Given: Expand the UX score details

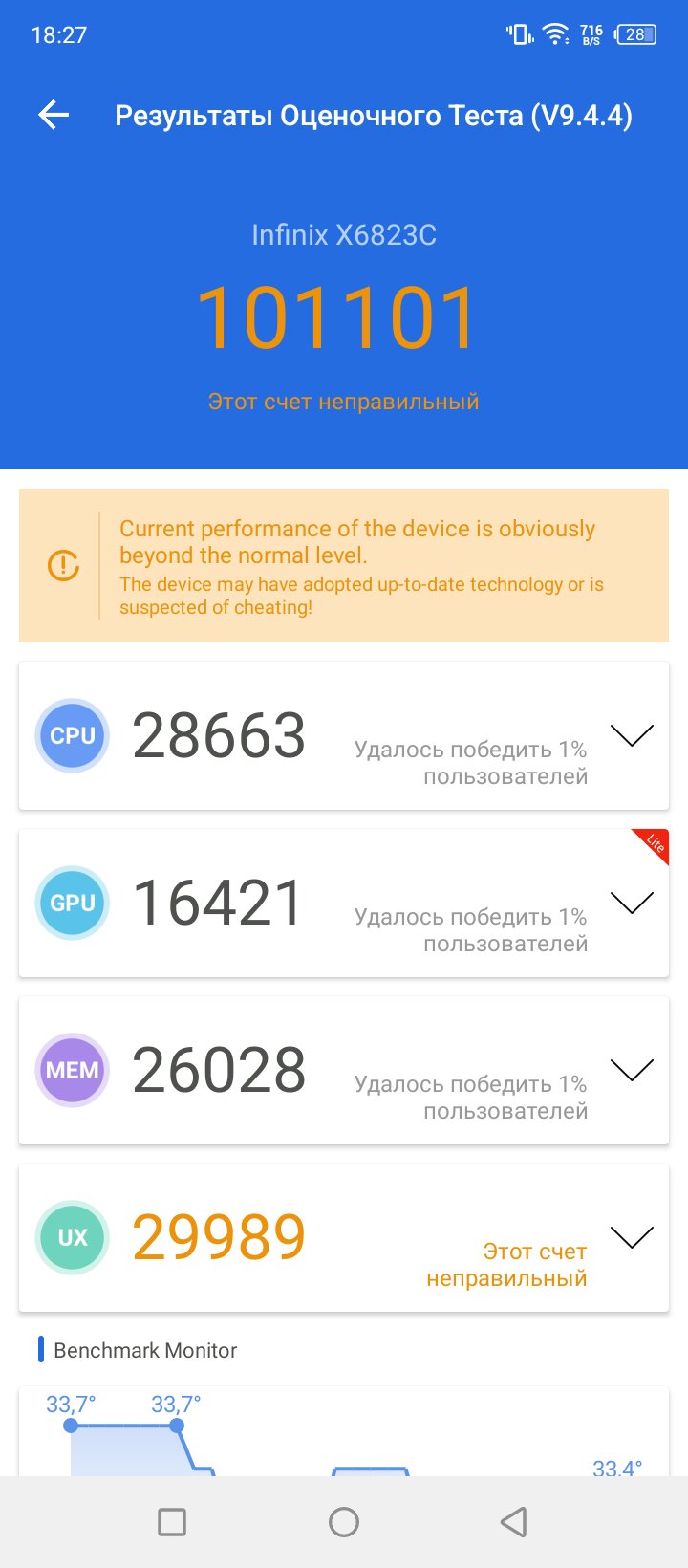Looking at the screenshot, I should click(632, 1237).
